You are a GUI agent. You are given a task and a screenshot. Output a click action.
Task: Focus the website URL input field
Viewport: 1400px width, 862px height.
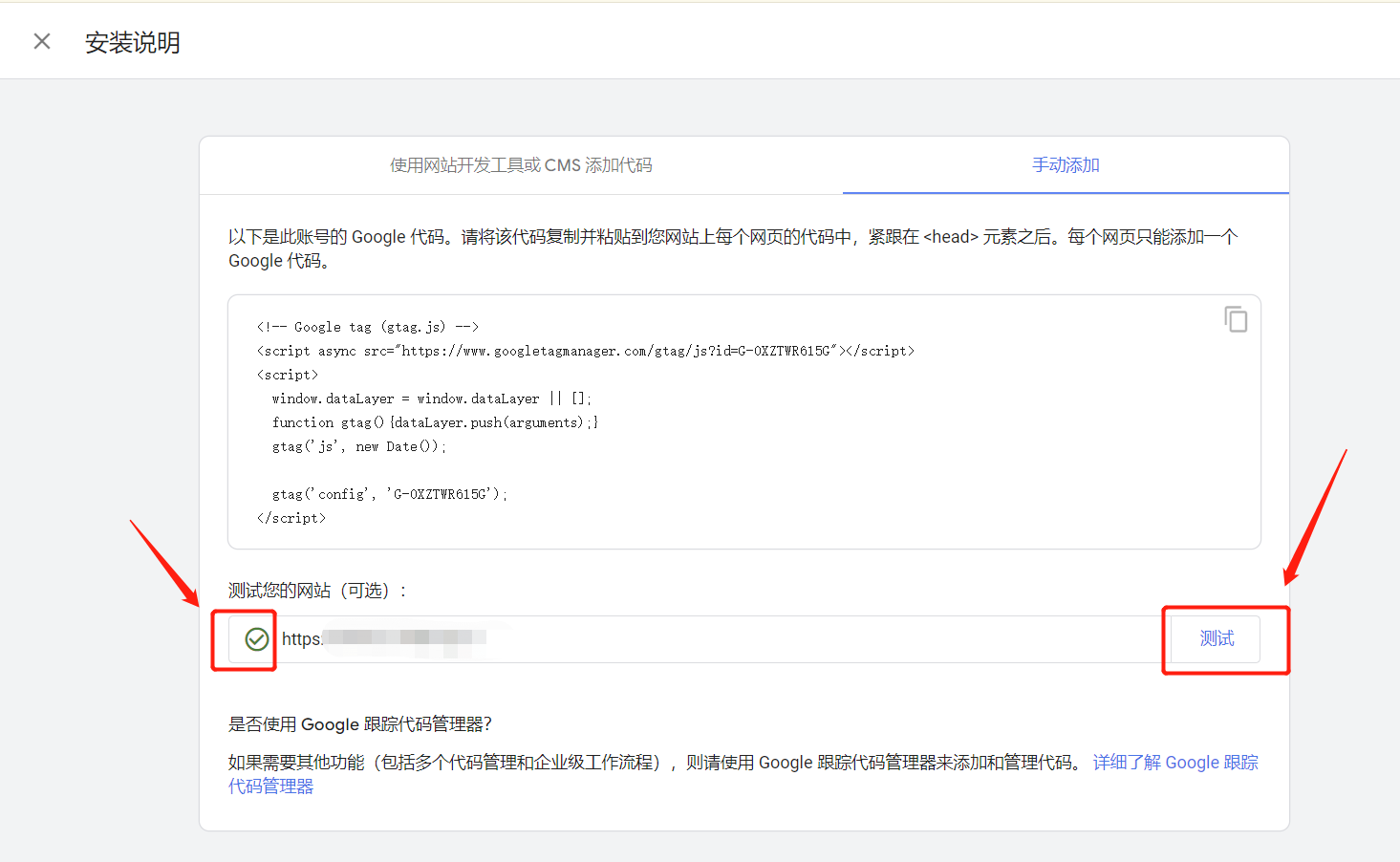coord(700,639)
